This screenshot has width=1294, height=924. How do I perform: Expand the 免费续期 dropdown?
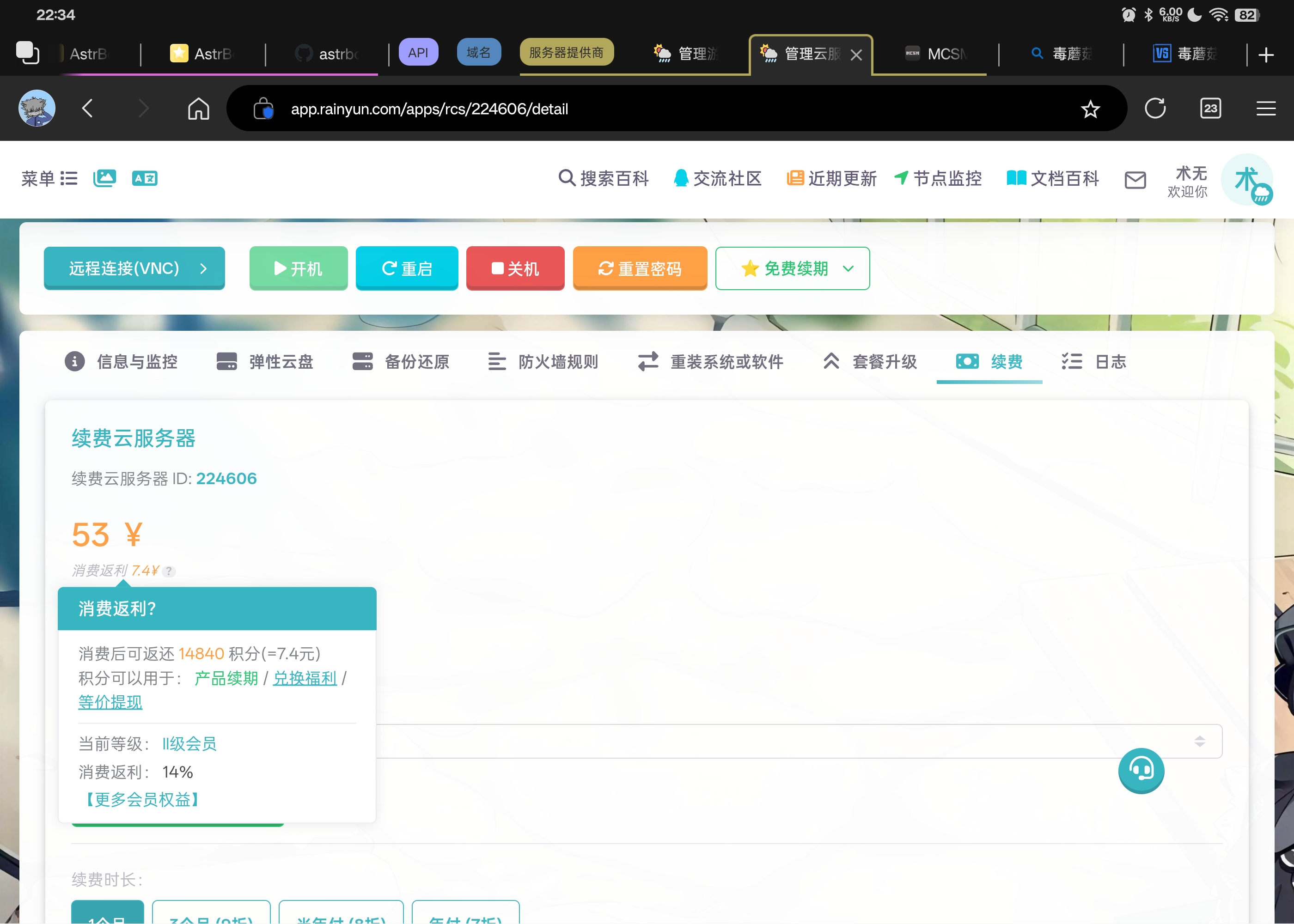coord(848,268)
